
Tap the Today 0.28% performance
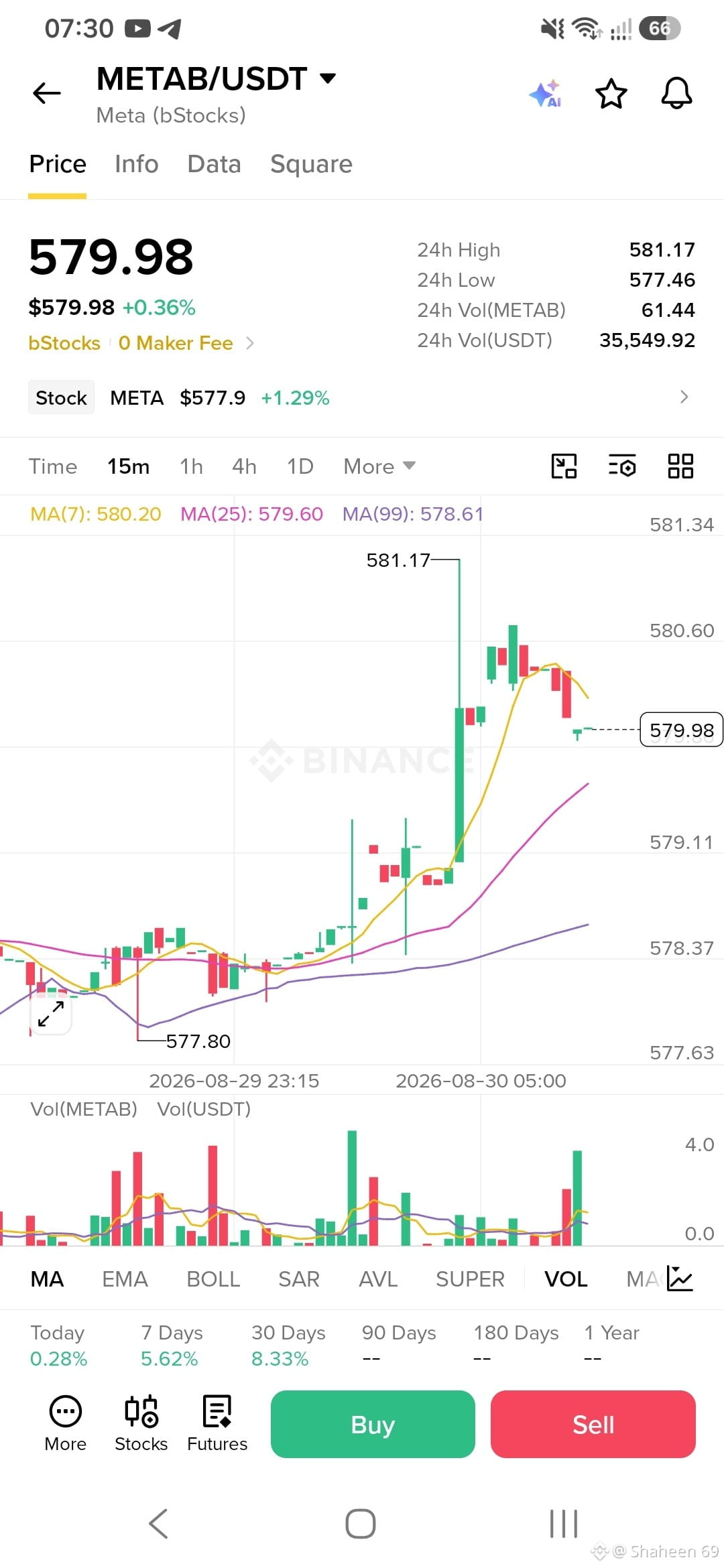pos(59,1346)
